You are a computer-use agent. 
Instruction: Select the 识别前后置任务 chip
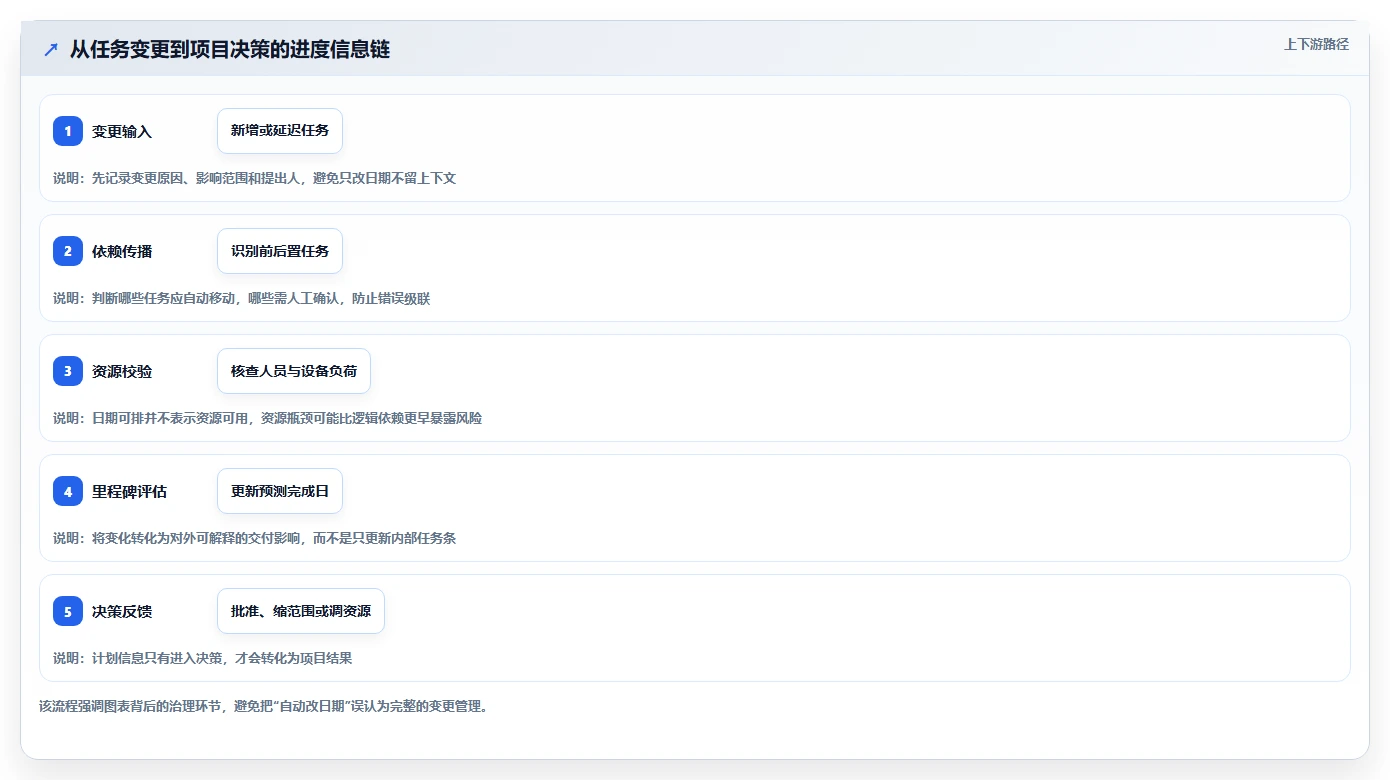280,251
